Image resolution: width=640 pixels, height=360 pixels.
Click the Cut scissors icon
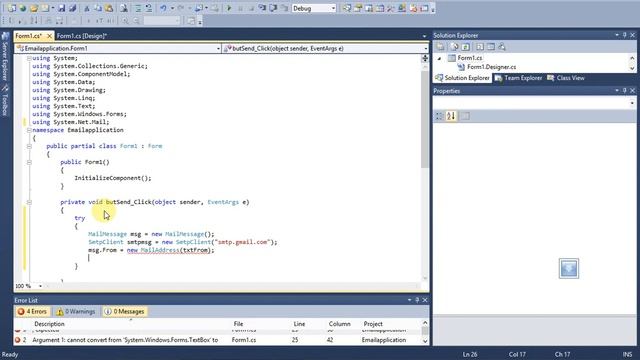pyautogui.click(x=87, y=8)
